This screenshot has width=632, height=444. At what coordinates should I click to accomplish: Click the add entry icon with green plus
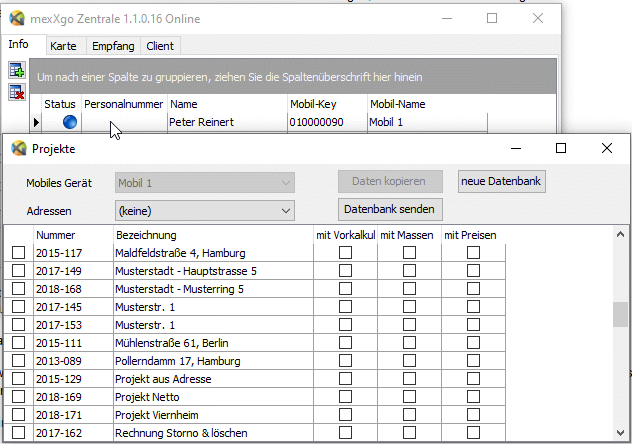point(16,70)
